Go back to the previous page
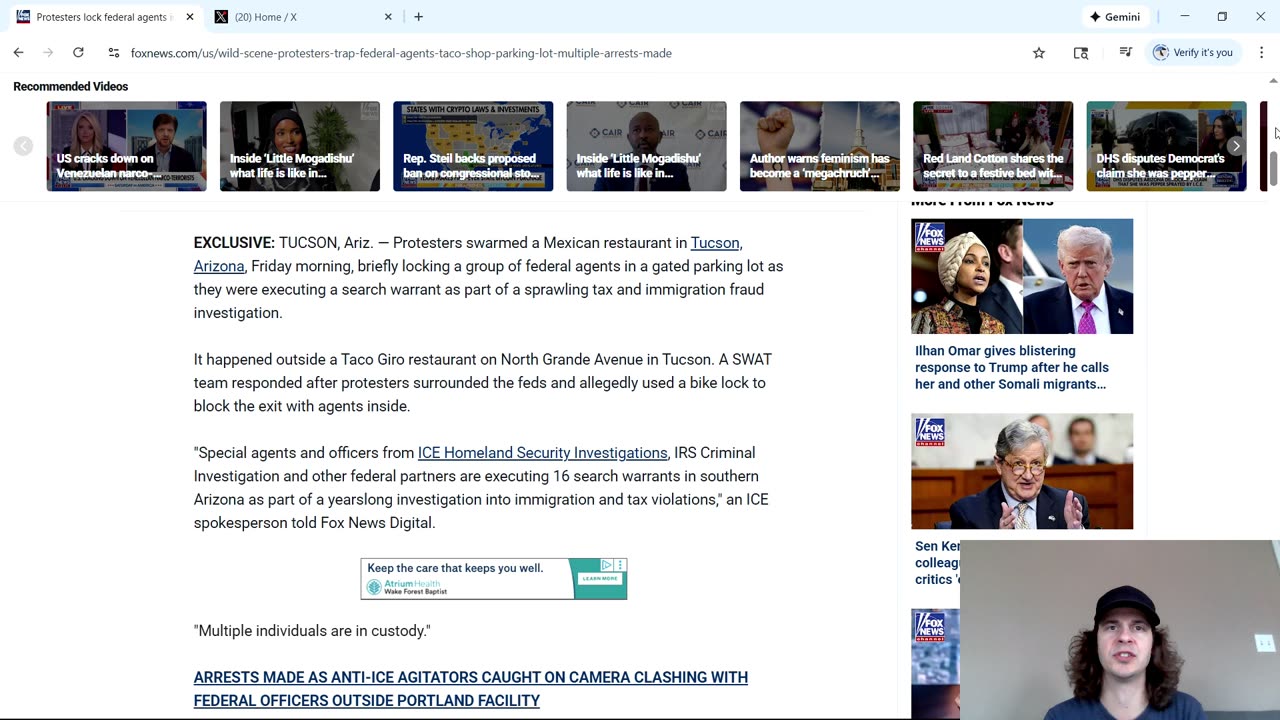 (x=18, y=53)
